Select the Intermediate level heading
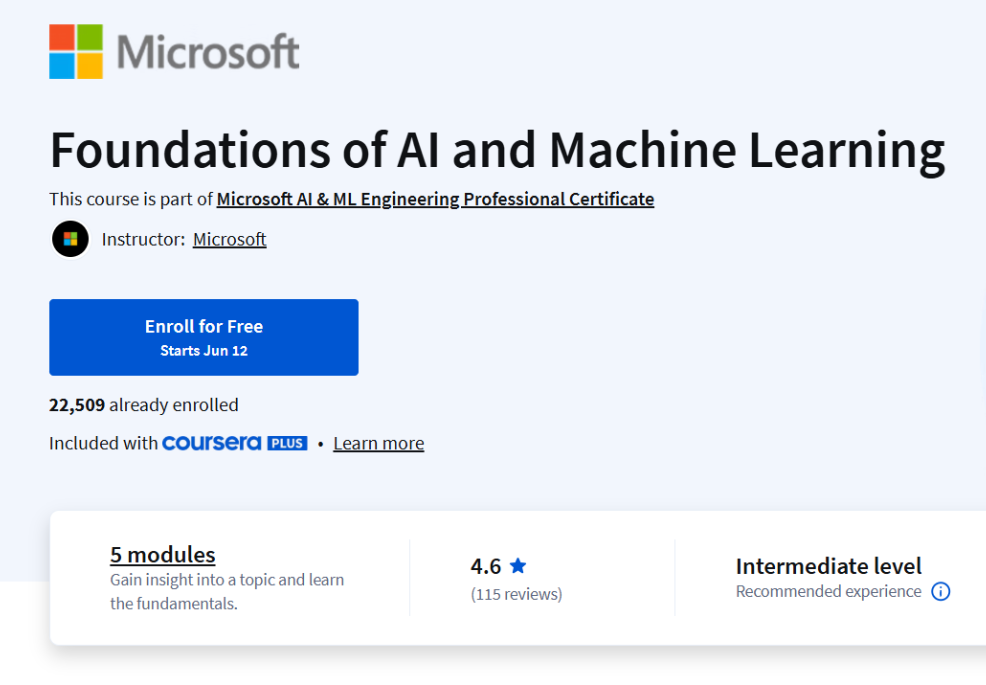The height and width of the screenshot is (685, 986). [828, 566]
